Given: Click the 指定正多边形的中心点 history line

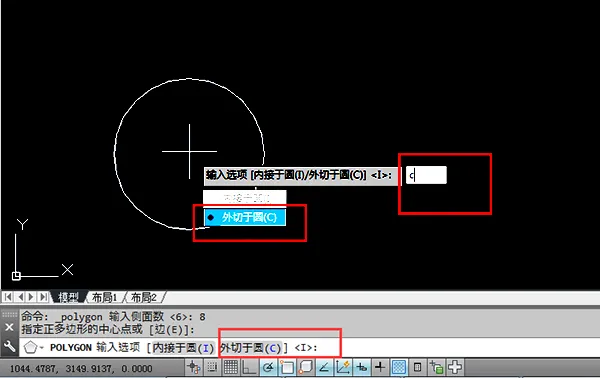Looking at the screenshot, I should pyautogui.click(x=108, y=329).
